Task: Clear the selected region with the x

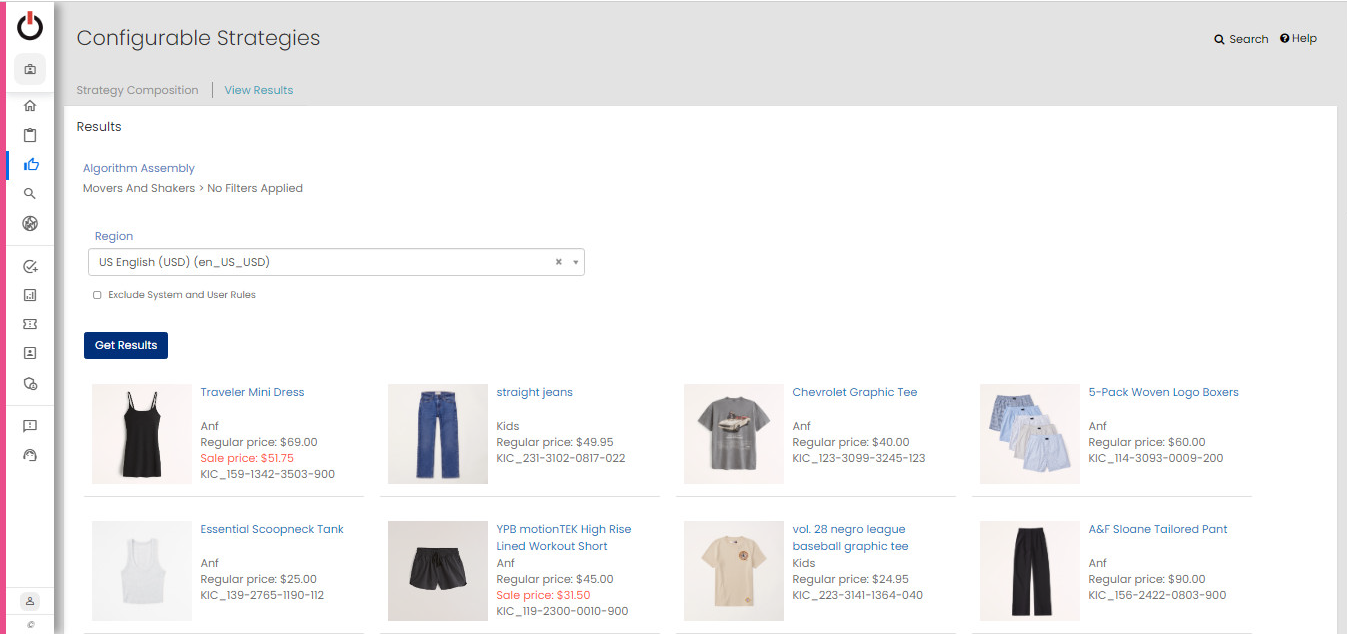Action: tap(559, 262)
